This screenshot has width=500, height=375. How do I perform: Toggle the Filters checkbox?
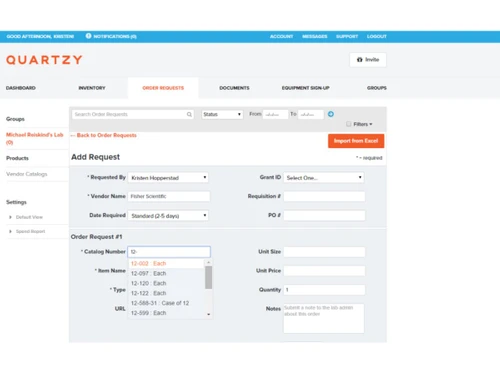pyautogui.click(x=349, y=124)
